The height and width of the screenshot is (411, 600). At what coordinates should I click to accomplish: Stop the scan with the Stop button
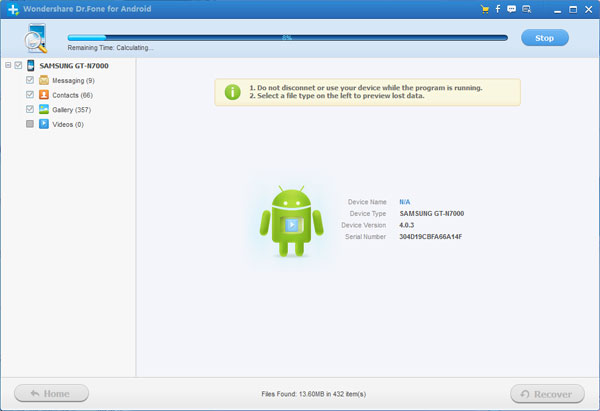click(x=545, y=38)
